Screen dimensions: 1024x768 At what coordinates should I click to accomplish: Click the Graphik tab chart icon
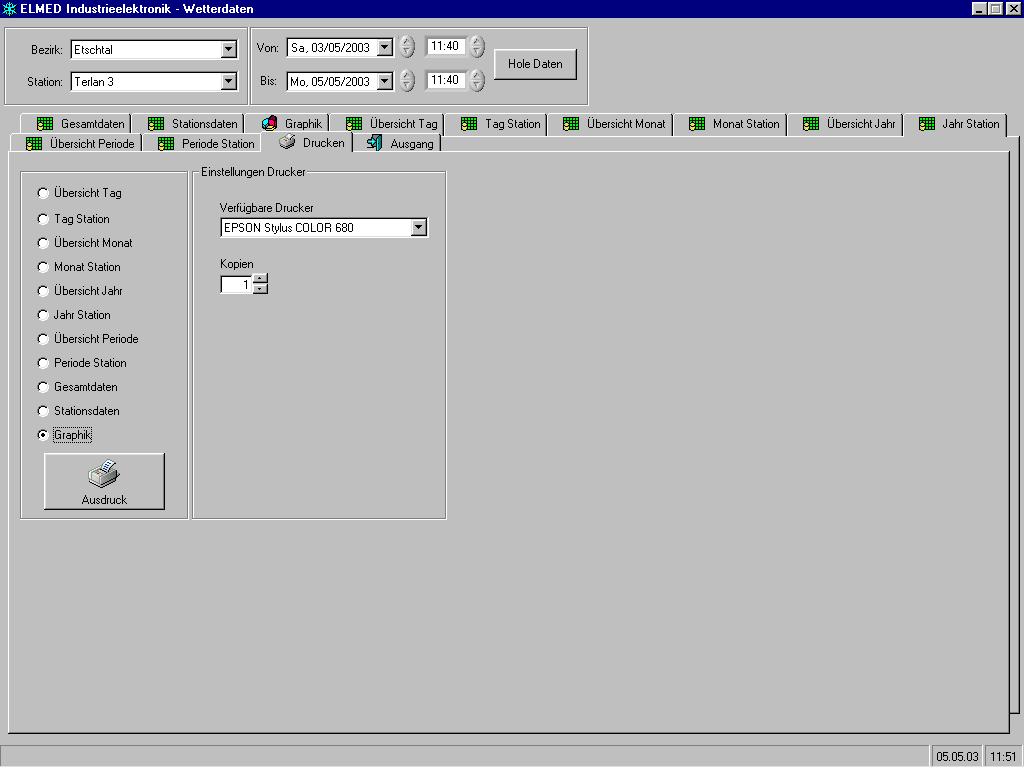coord(269,124)
